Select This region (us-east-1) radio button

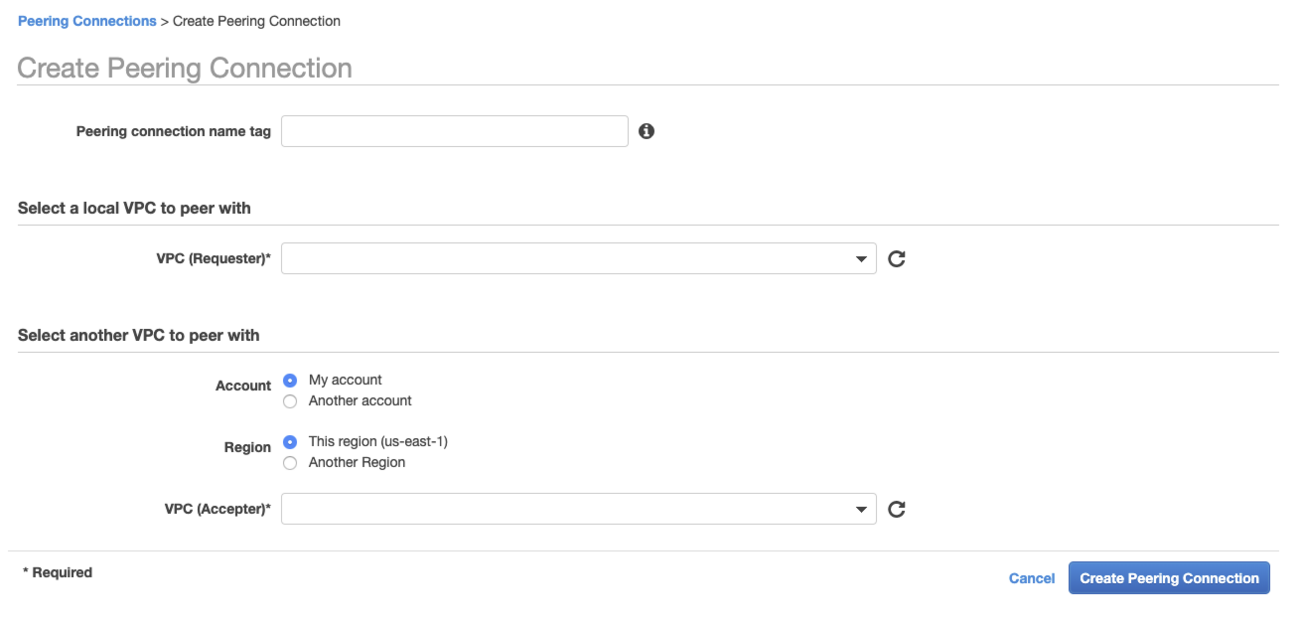tap(290, 442)
